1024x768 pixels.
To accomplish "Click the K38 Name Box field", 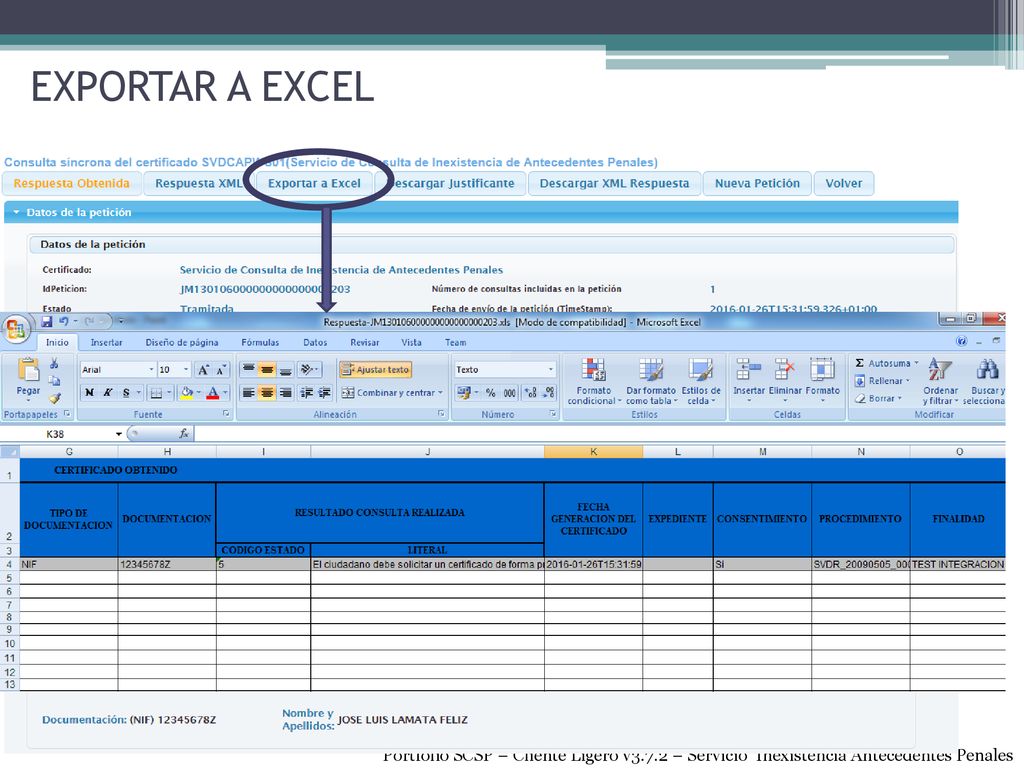I will pos(55,434).
